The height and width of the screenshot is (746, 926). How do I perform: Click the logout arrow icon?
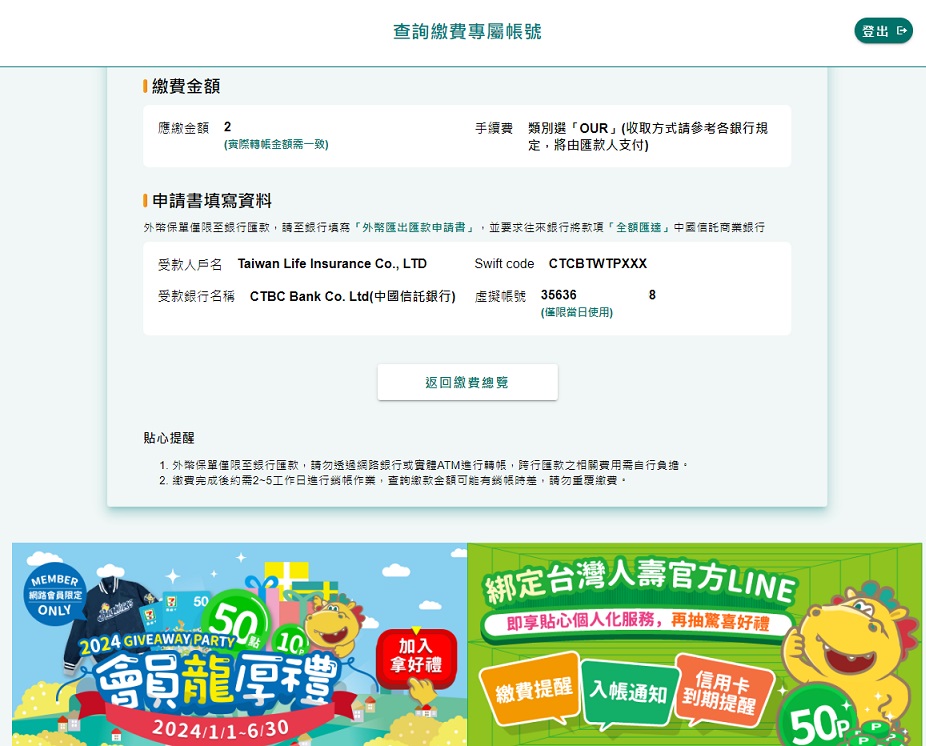pos(901,31)
